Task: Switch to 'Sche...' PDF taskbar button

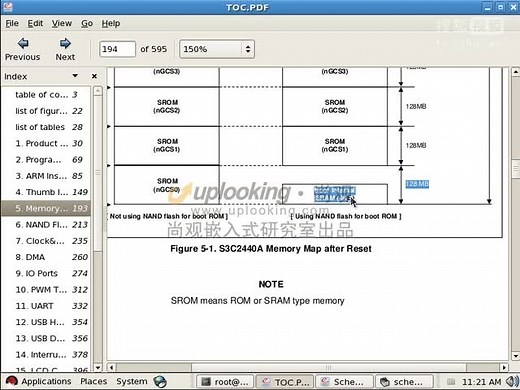Action: (x=344, y=382)
